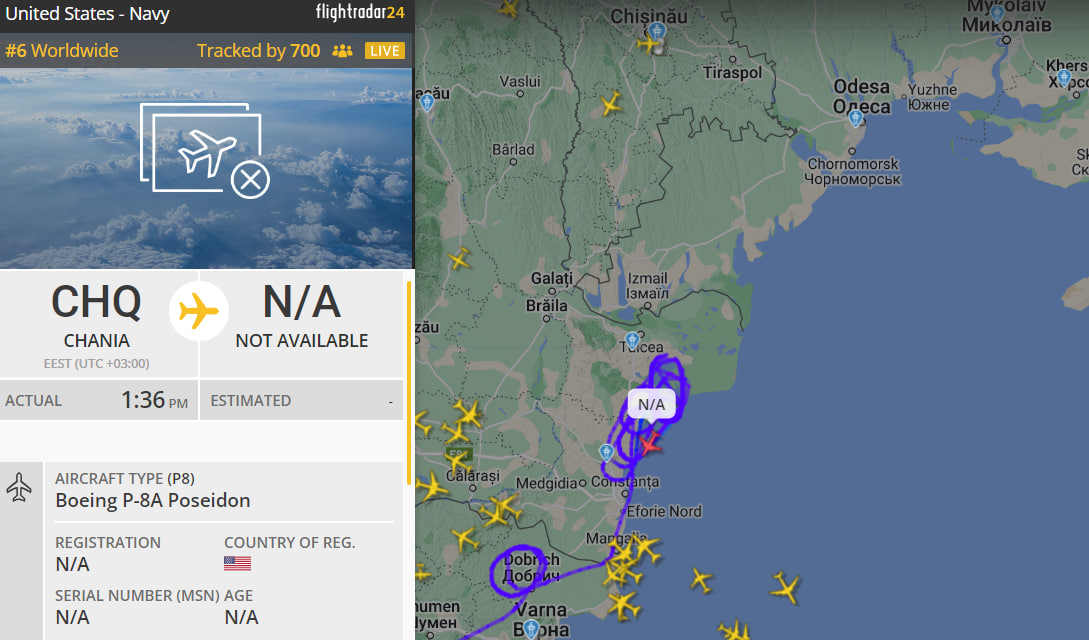The width and height of the screenshot is (1089, 640).
Task: Select the Tulcea airport marker pin
Action: click(632, 340)
